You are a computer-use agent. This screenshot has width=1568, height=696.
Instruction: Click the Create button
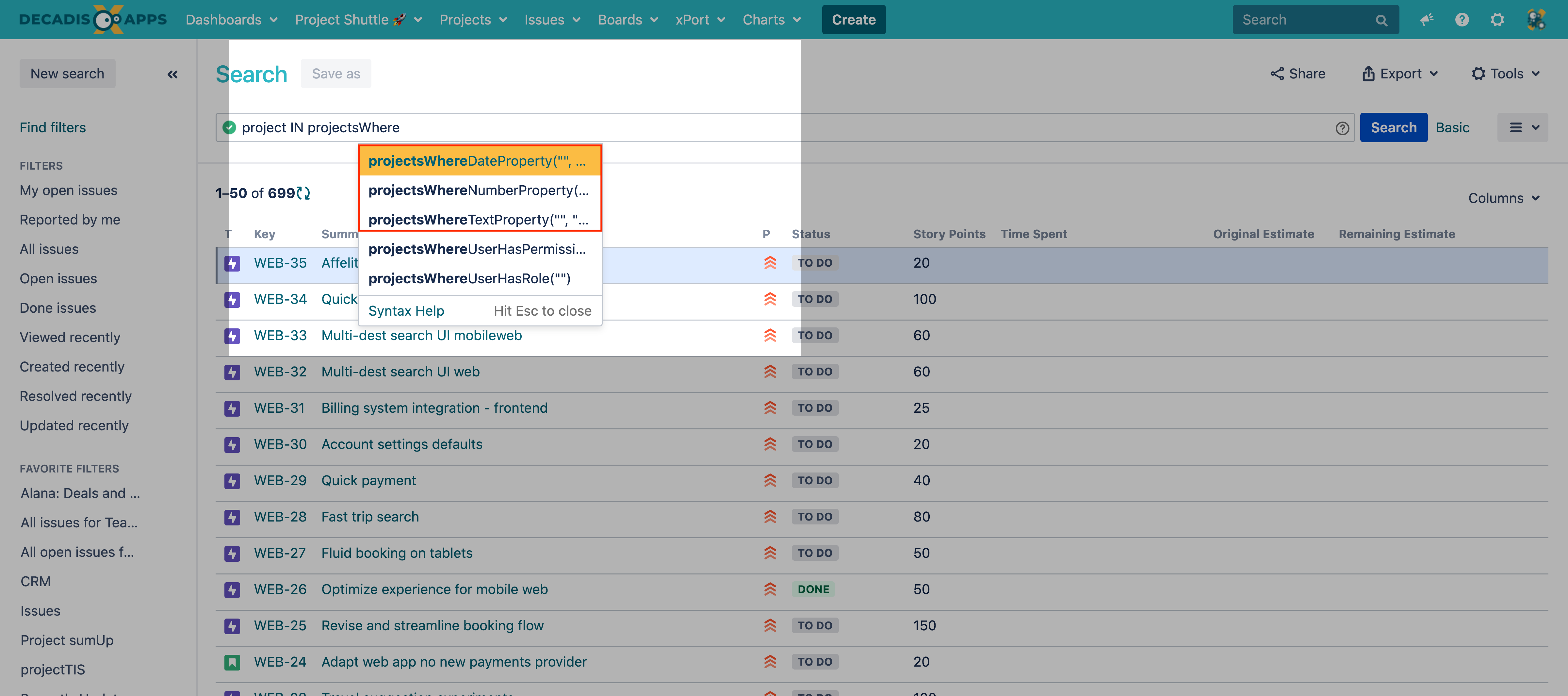click(853, 20)
